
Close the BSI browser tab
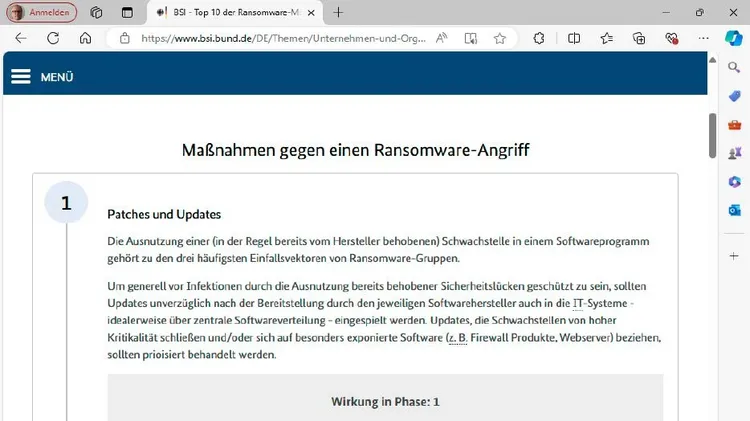[311, 13]
